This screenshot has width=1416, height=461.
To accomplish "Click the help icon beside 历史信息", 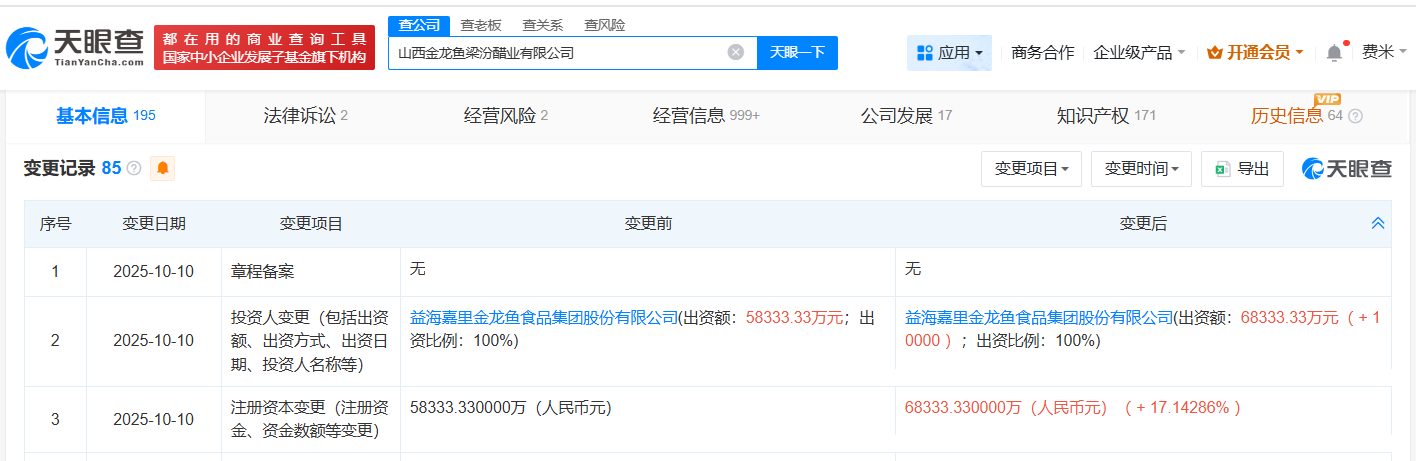I will coord(1355,116).
